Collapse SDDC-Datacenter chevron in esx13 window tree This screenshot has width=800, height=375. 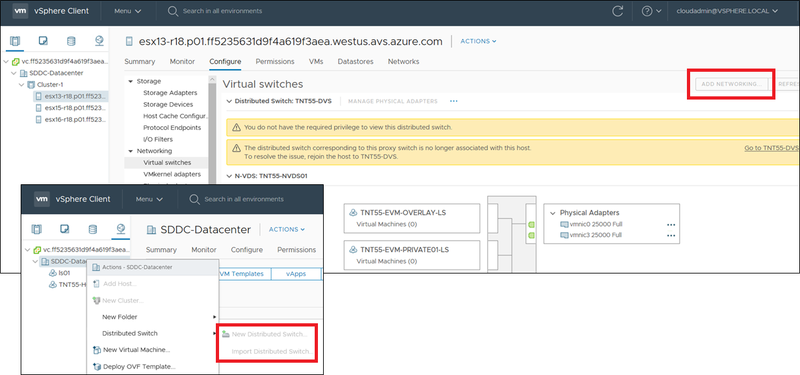[14, 73]
